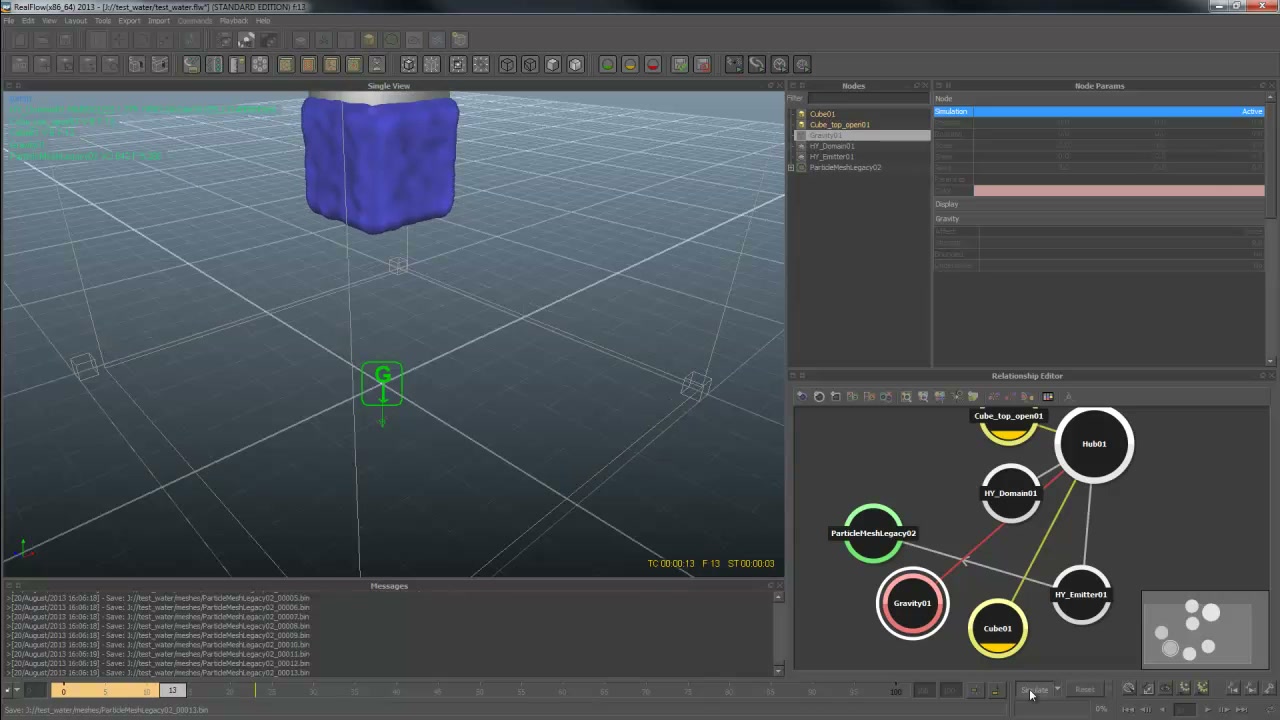Open the Import menu
This screenshot has height=720, width=1280.
click(158, 21)
